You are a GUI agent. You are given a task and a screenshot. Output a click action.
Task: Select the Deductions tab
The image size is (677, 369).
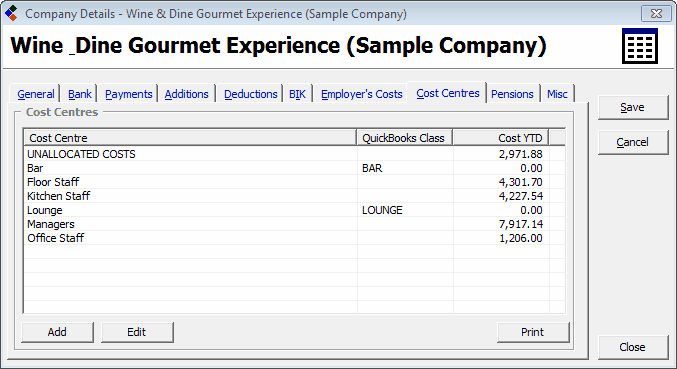pos(250,94)
